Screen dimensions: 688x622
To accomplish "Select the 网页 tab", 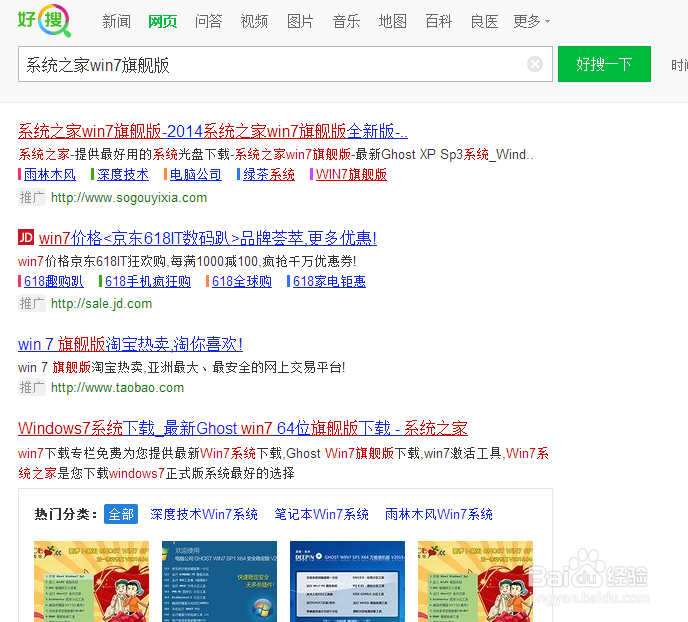I will [162, 21].
